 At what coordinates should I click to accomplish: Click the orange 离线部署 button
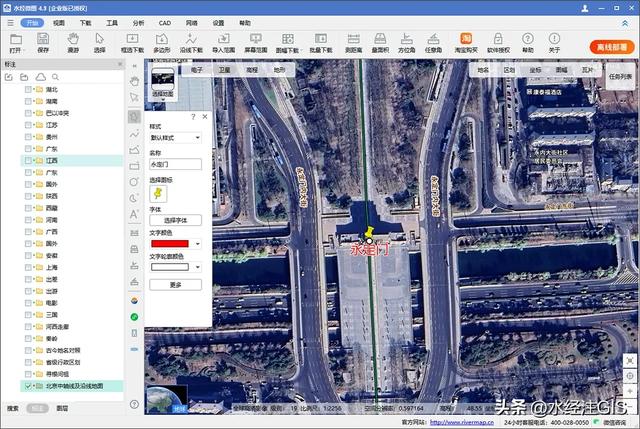coord(612,47)
